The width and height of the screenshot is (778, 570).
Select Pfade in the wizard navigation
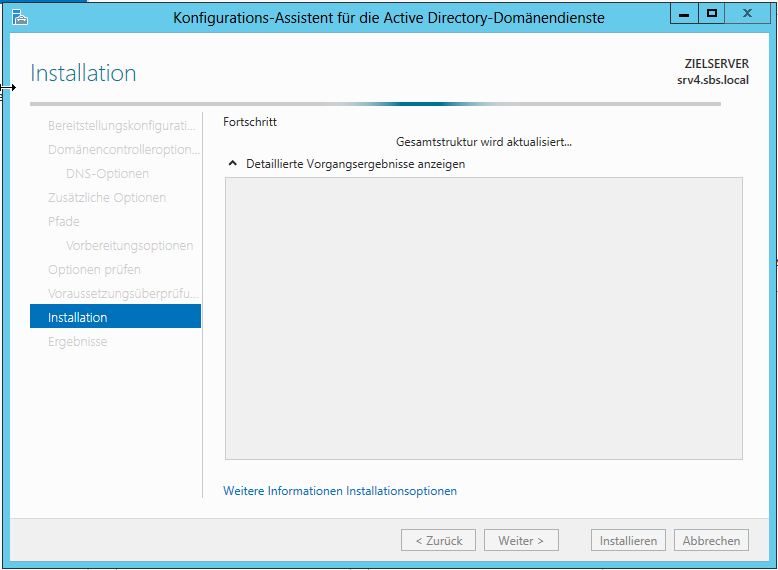click(x=64, y=221)
